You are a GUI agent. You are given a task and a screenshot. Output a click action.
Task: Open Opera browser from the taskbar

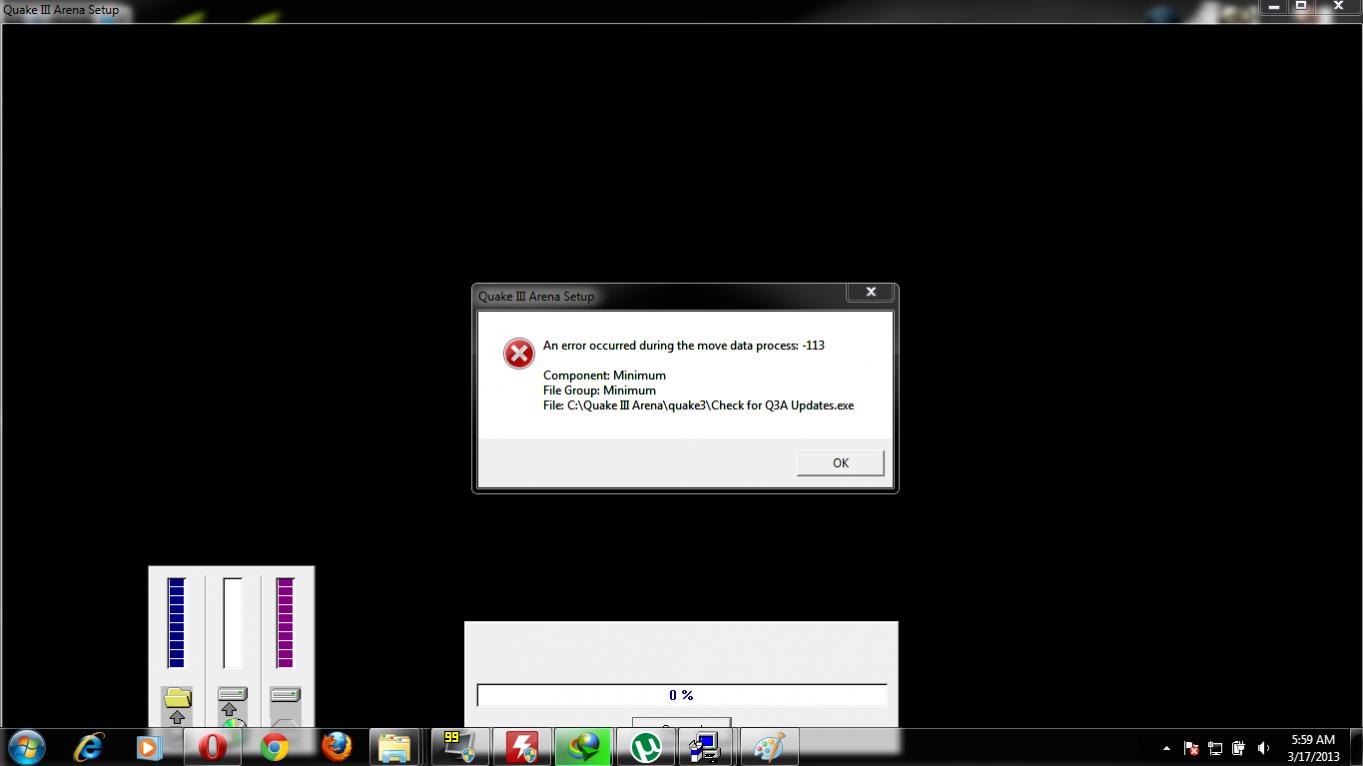pyautogui.click(x=212, y=747)
